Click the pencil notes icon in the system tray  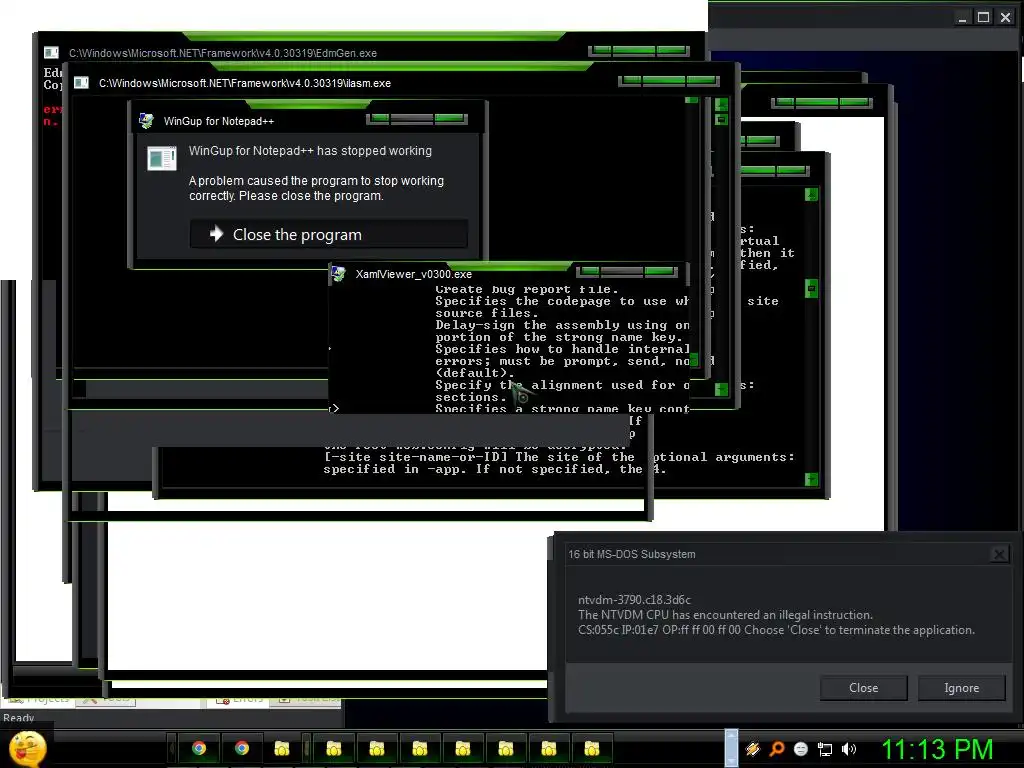click(752, 749)
